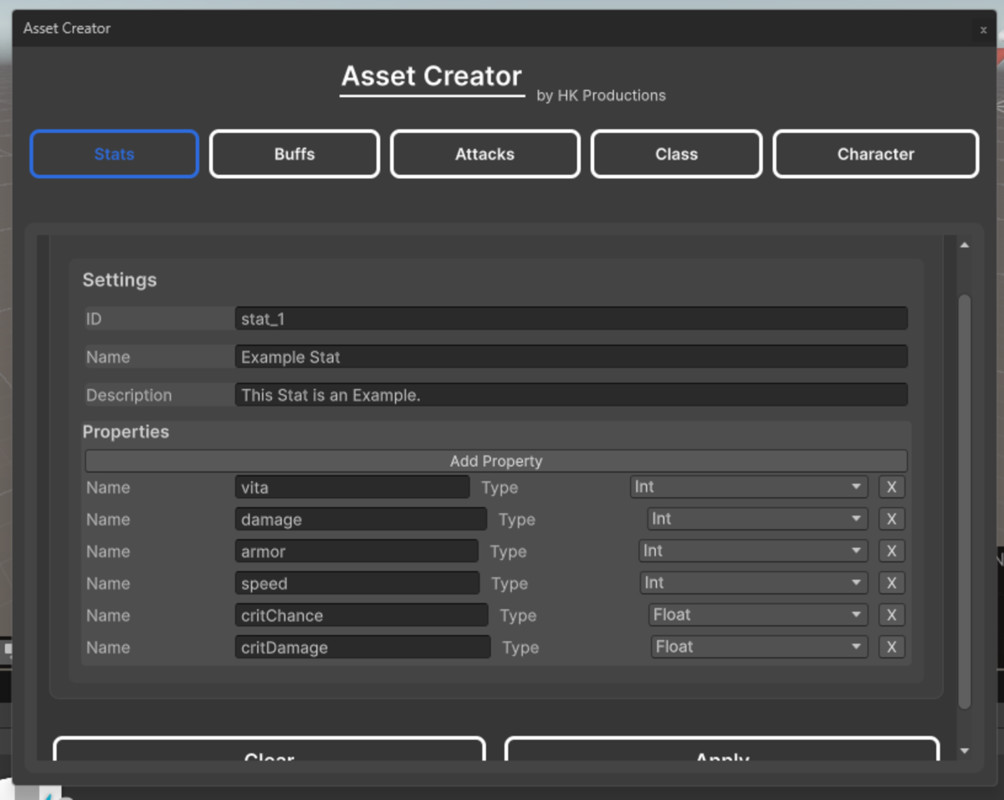Switch to the Class tab
The width and height of the screenshot is (1004, 800).
(x=676, y=154)
